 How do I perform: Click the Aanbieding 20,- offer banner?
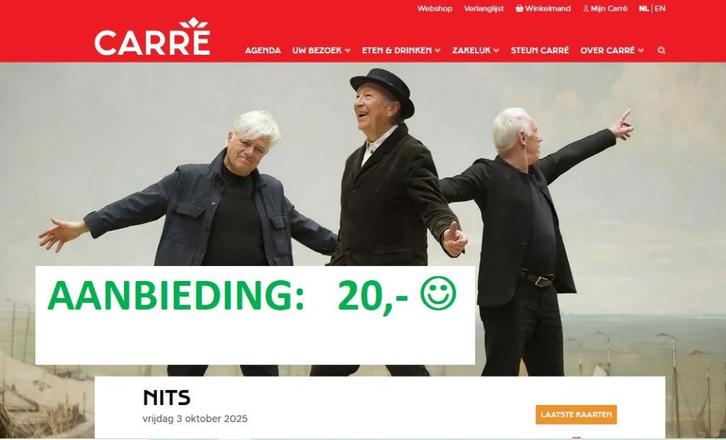coord(255,315)
